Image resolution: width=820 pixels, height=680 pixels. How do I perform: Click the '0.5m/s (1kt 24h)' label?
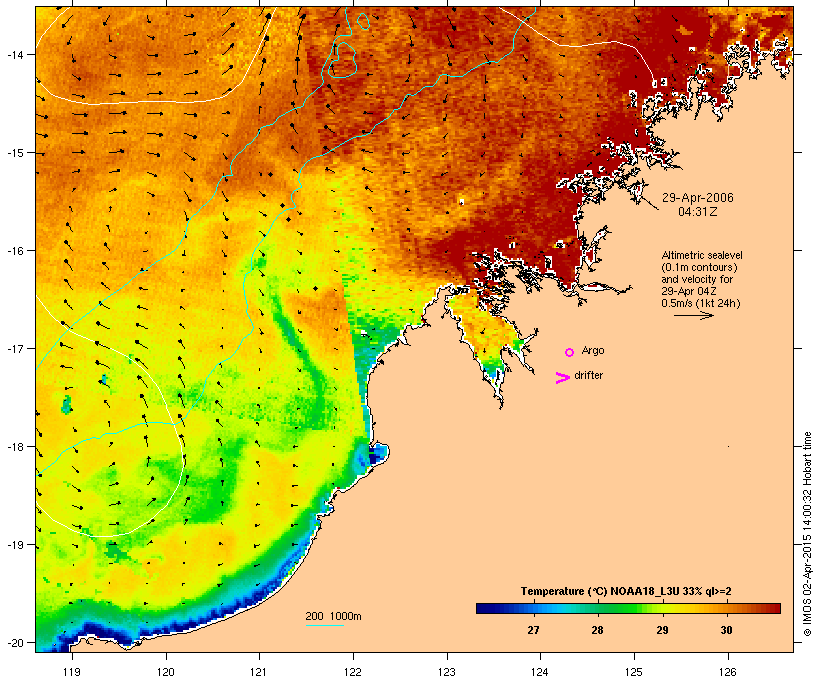[x=701, y=303]
